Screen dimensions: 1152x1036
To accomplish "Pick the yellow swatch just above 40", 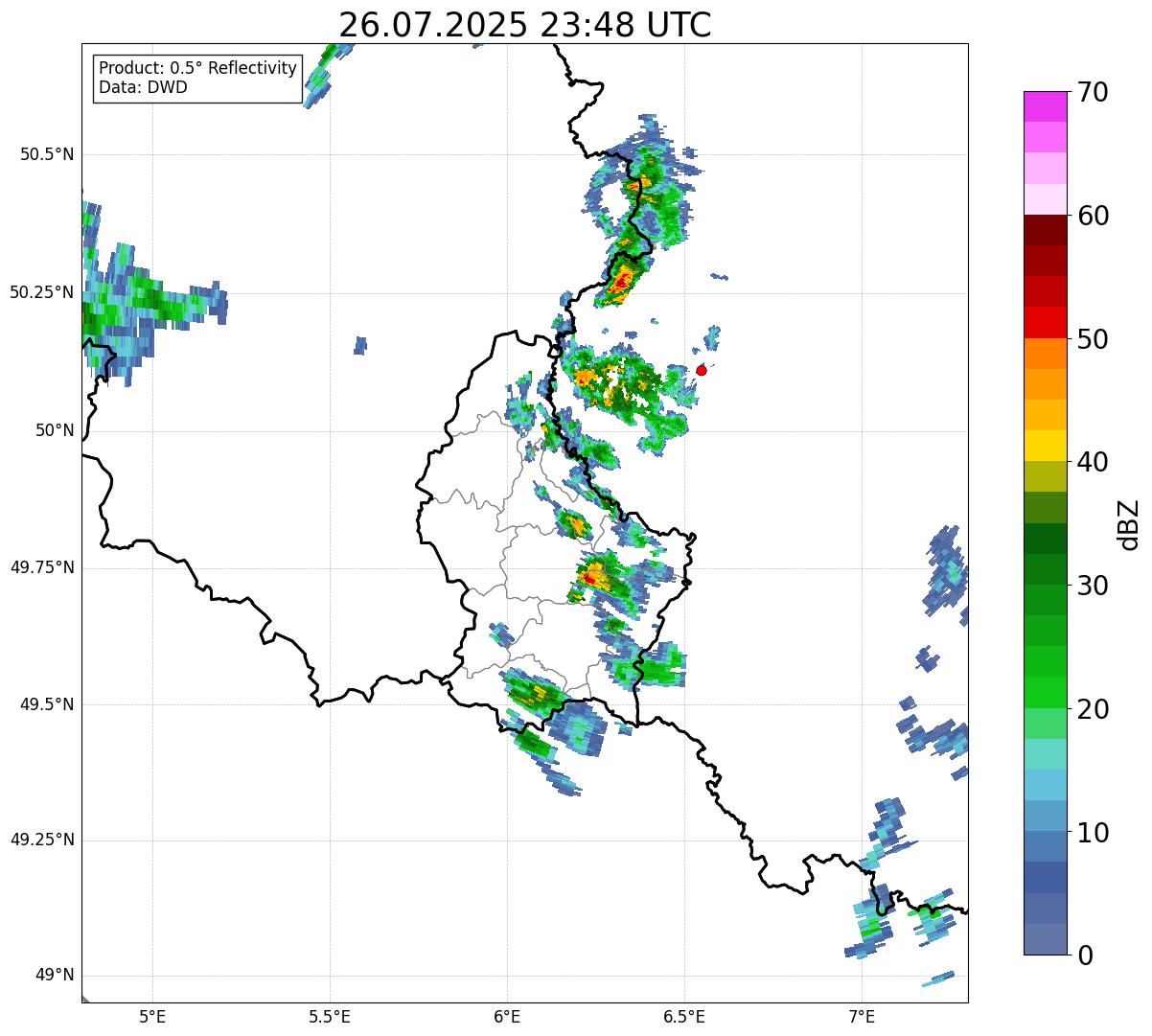I will [1046, 446].
